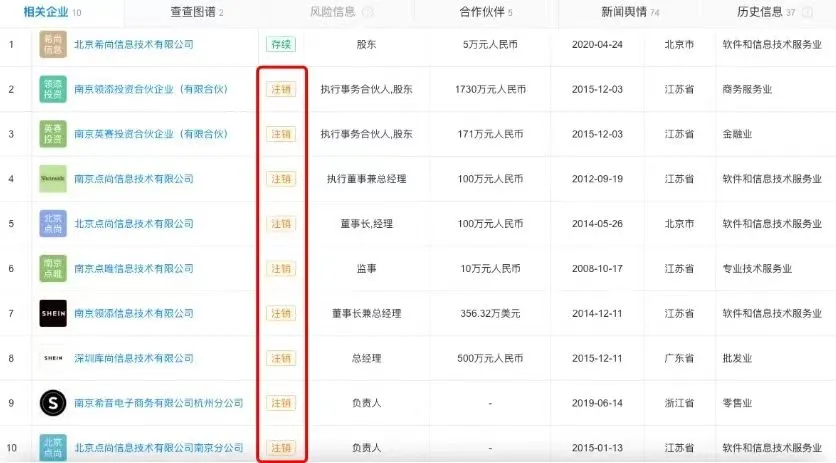The image size is (836, 463).
Task: Select the 批发业 industry cell
Action: click(737, 358)
